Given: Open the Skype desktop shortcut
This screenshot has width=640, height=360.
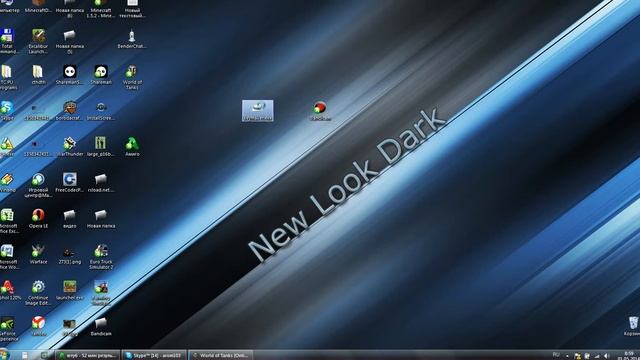Looking at the screenshot, I should [7, 111].
